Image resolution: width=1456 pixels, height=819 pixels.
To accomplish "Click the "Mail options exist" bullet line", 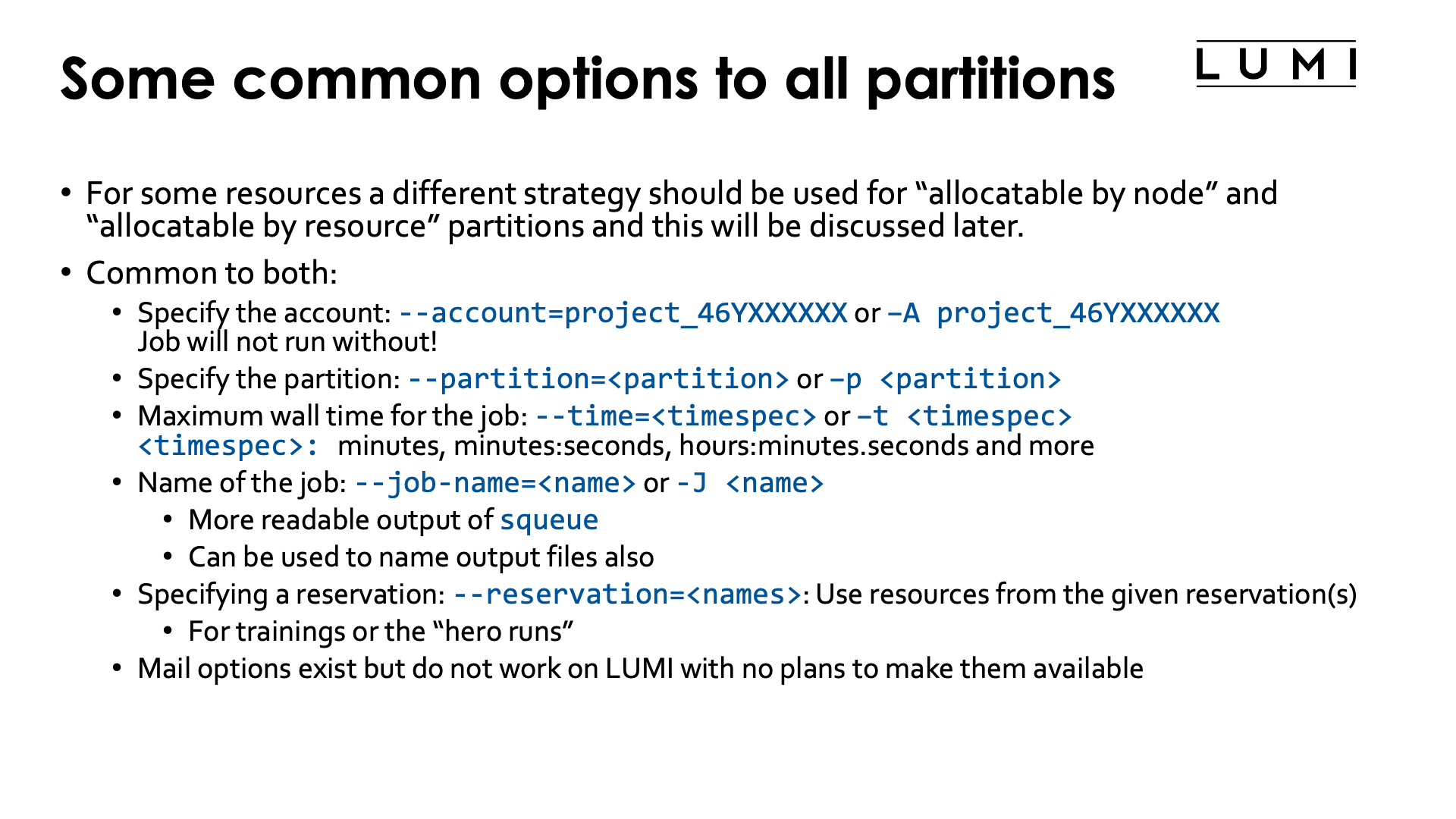I will tap(640, 669).
